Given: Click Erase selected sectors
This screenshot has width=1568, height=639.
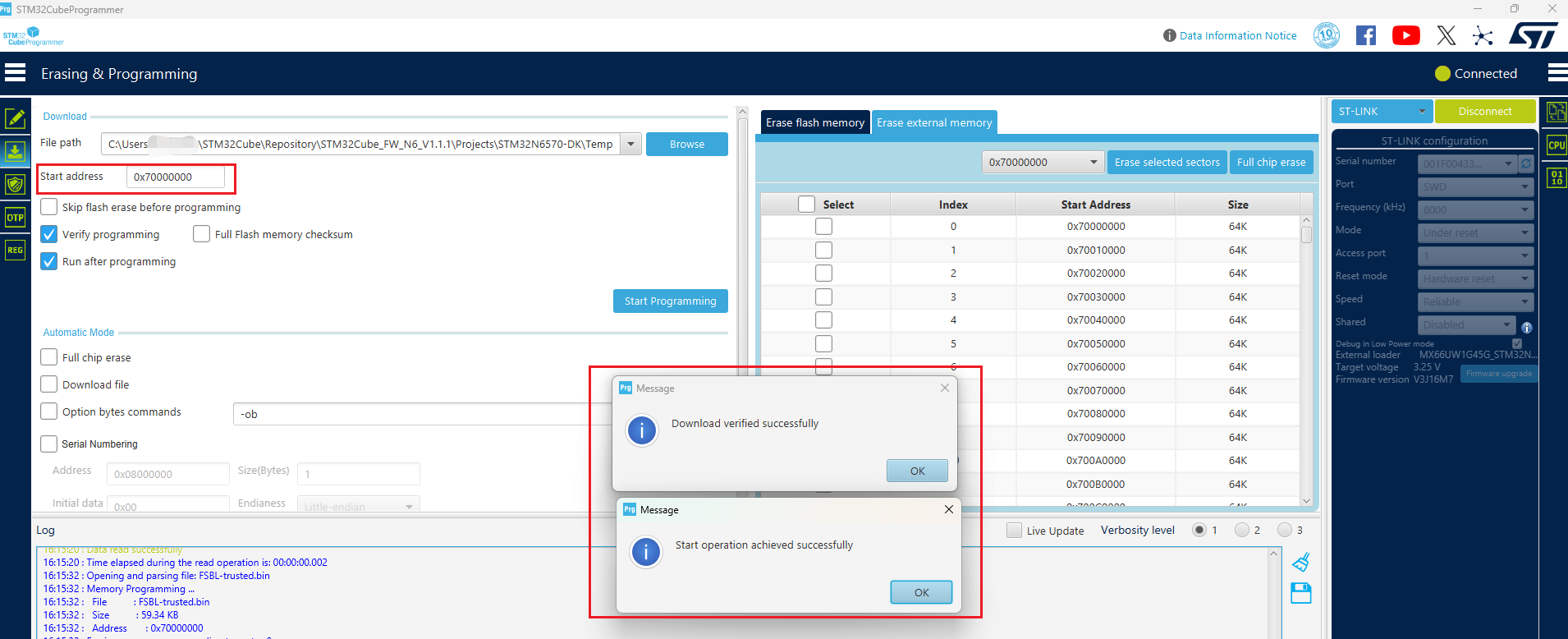Looking at the screenshot, I should pyautogui.click(x=1167, y=162).
